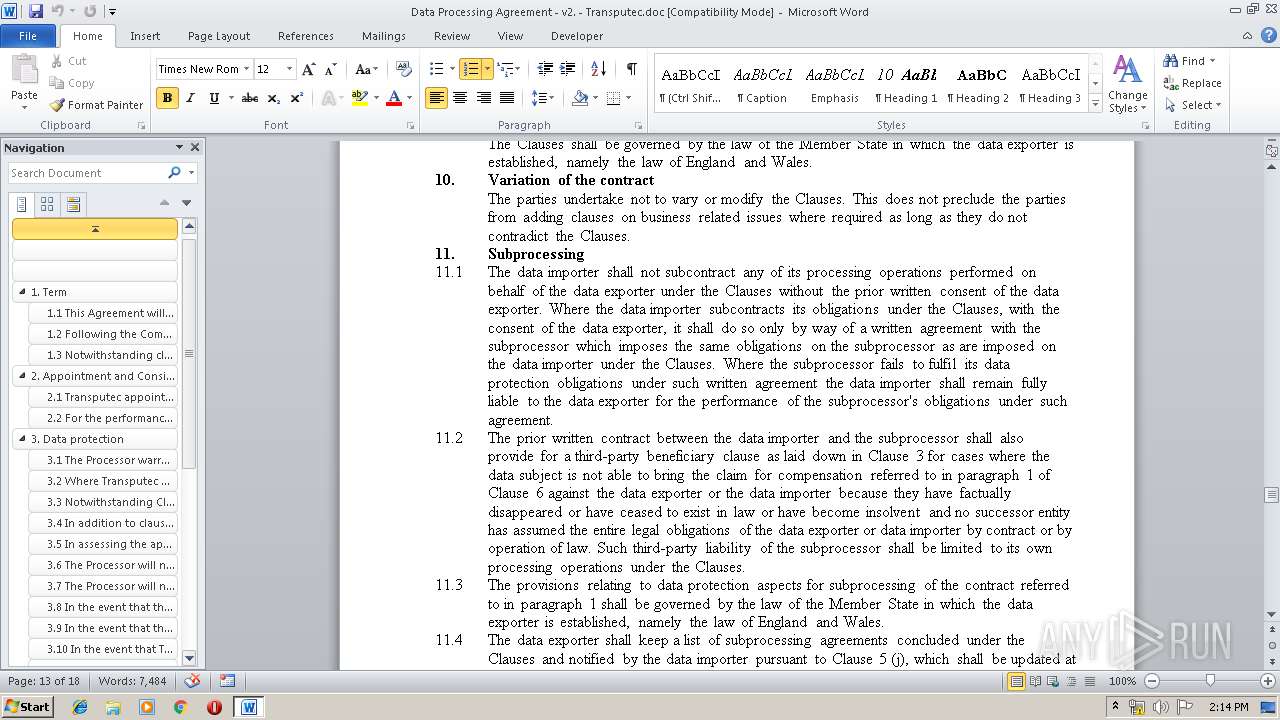Apply the red font color swatch
The image size is (1280, 720).
click(394, 98)
